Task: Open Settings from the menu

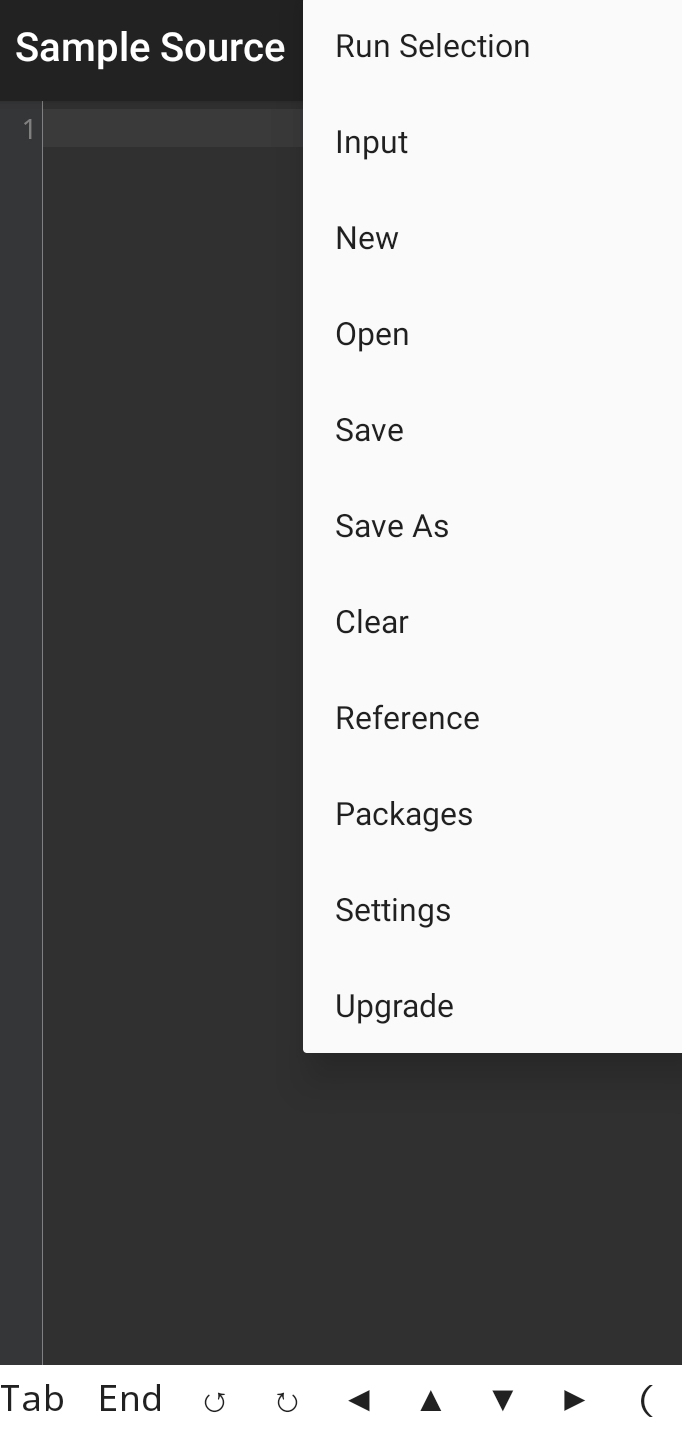Action: tap(492, 910)
